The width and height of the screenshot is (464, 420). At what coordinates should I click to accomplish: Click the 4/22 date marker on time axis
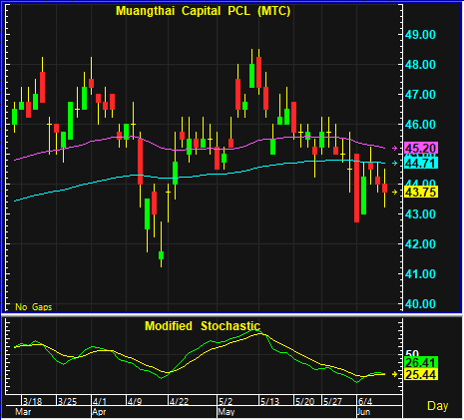[179, 401]
